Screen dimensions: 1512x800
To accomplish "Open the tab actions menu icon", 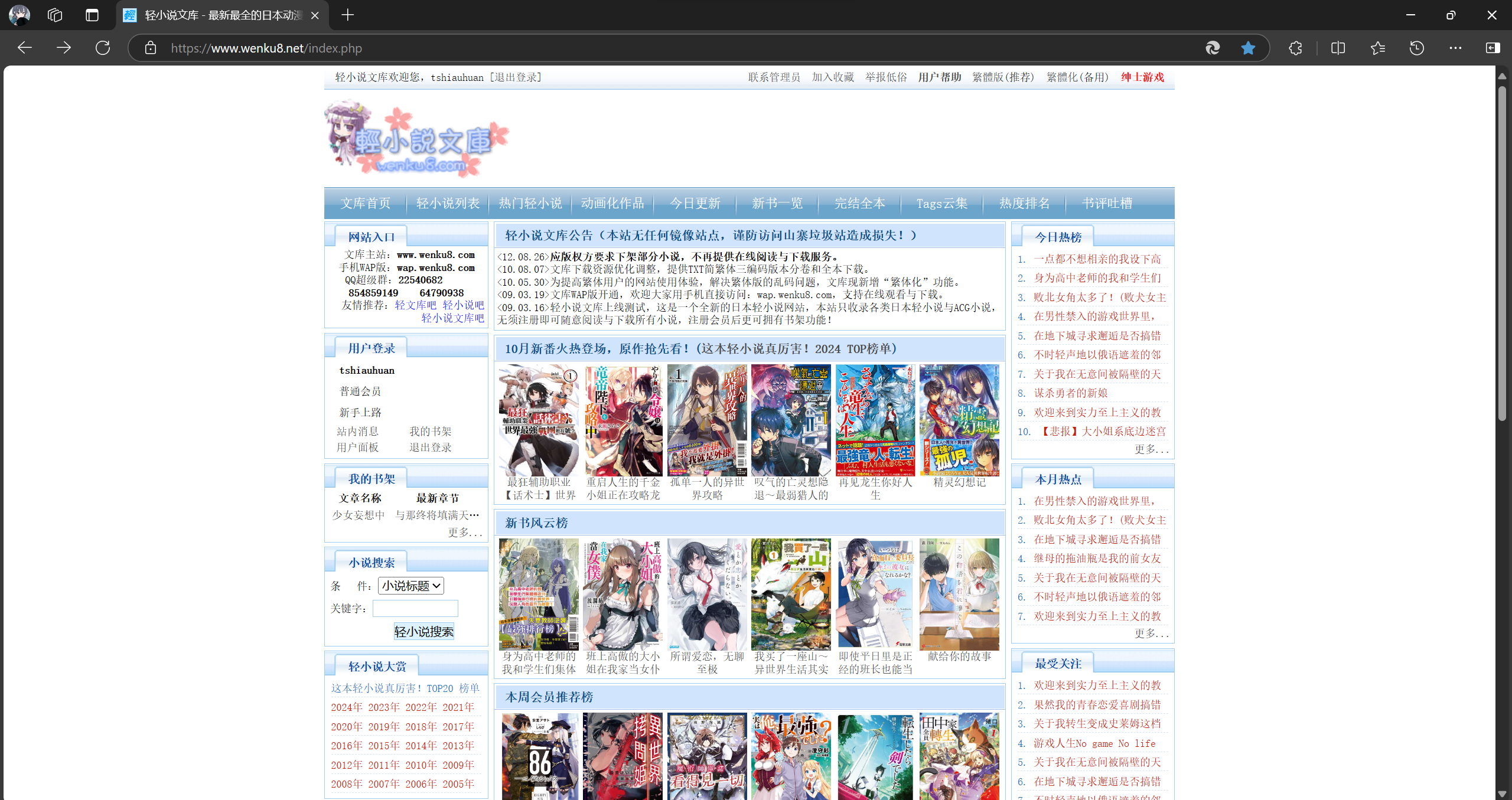I will click(x=92, y=15).
